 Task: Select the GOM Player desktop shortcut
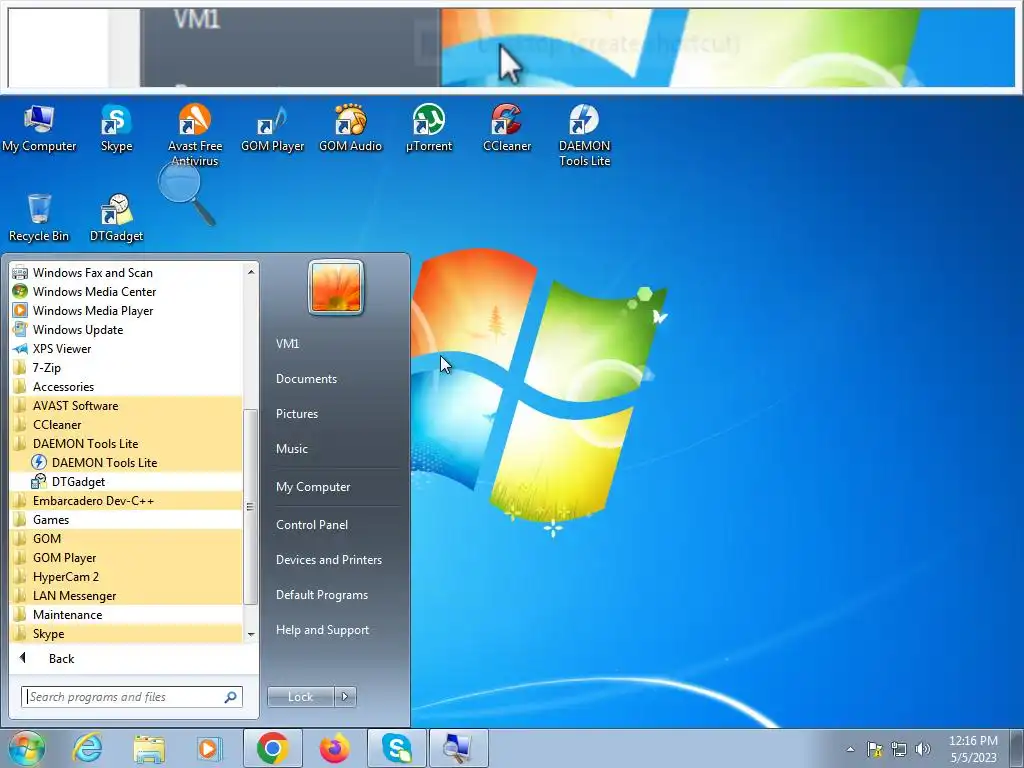[272, 129]
